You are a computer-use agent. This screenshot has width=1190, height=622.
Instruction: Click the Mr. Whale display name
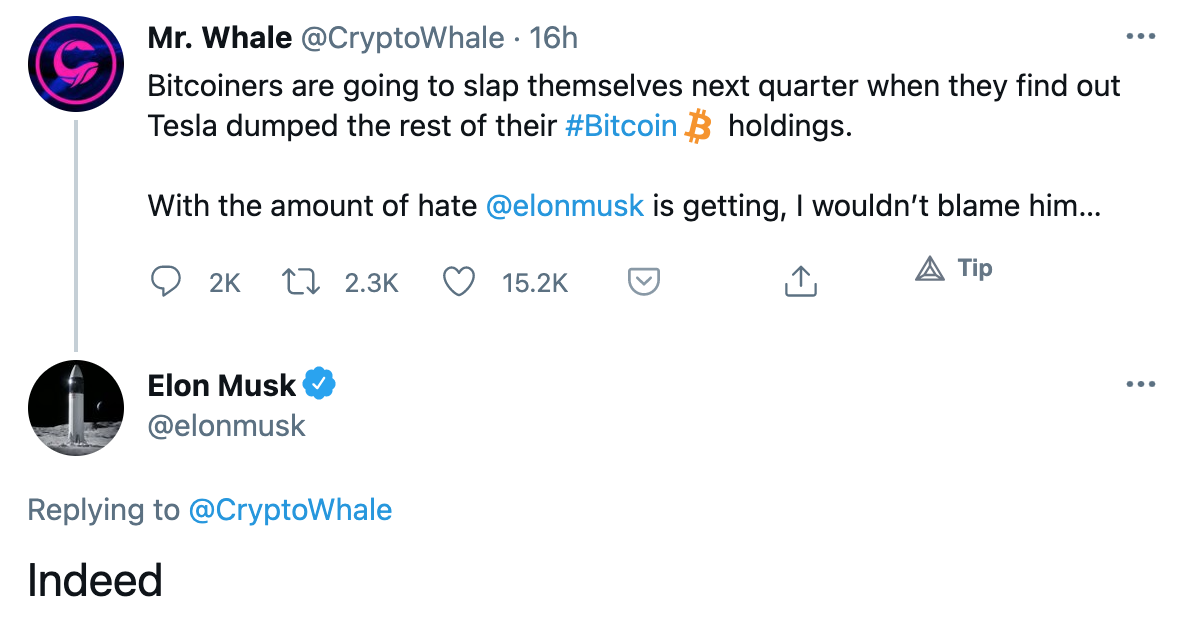tap(220, 38)
